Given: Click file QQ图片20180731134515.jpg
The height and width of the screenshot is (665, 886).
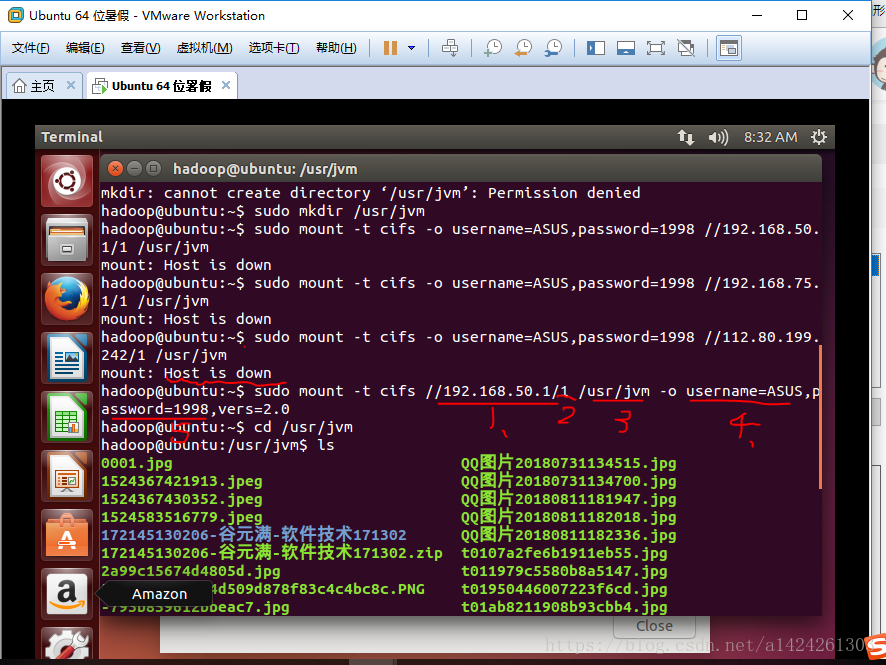Looking at the screenshot, I should [568, 463].
